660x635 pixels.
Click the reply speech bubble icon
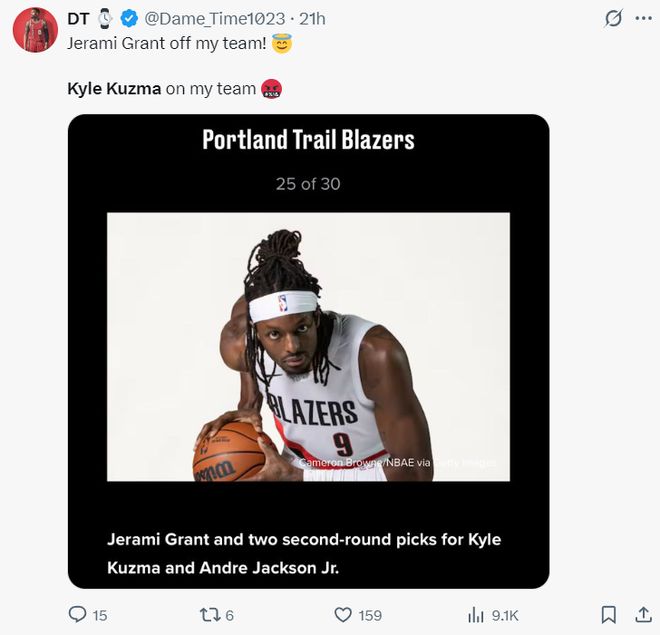(x=76, y=614)
